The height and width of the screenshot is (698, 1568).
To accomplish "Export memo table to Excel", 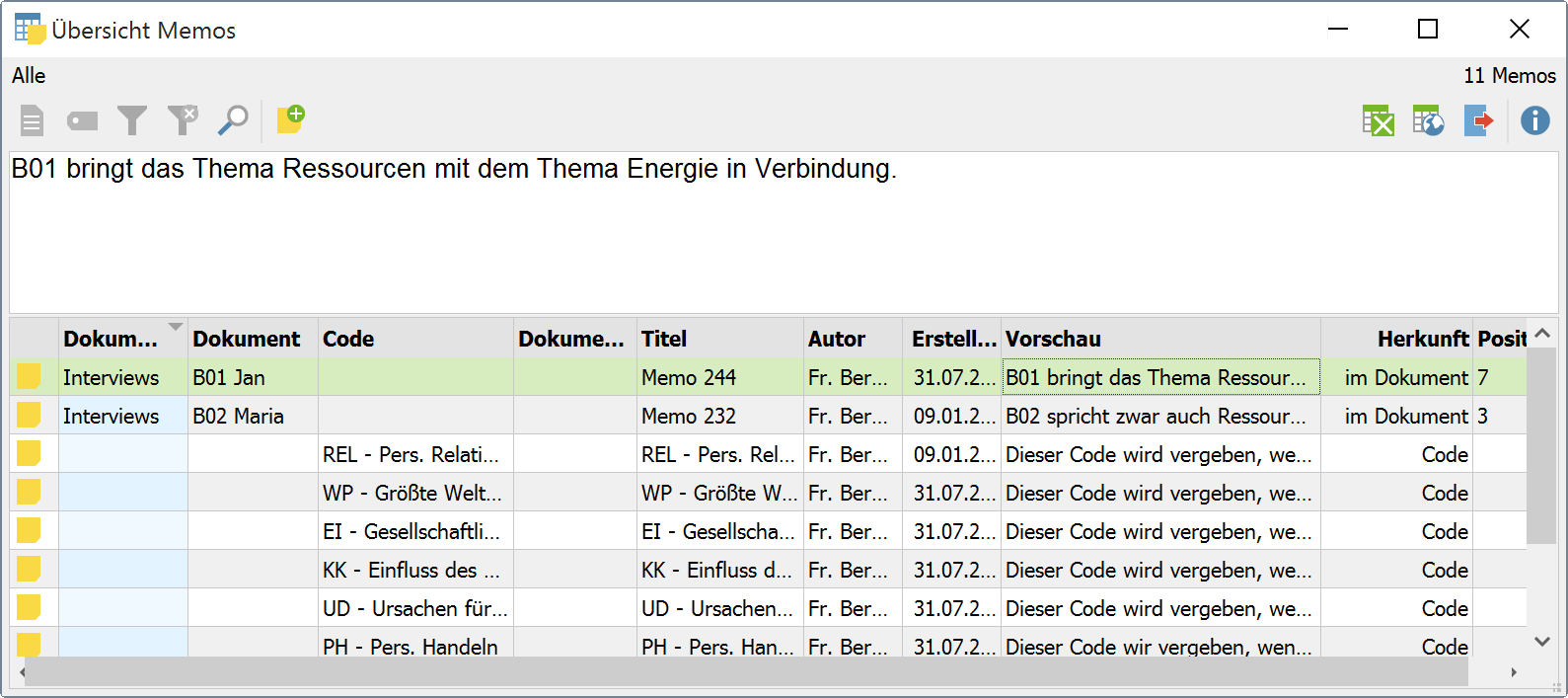I will tap(1378, 121).
